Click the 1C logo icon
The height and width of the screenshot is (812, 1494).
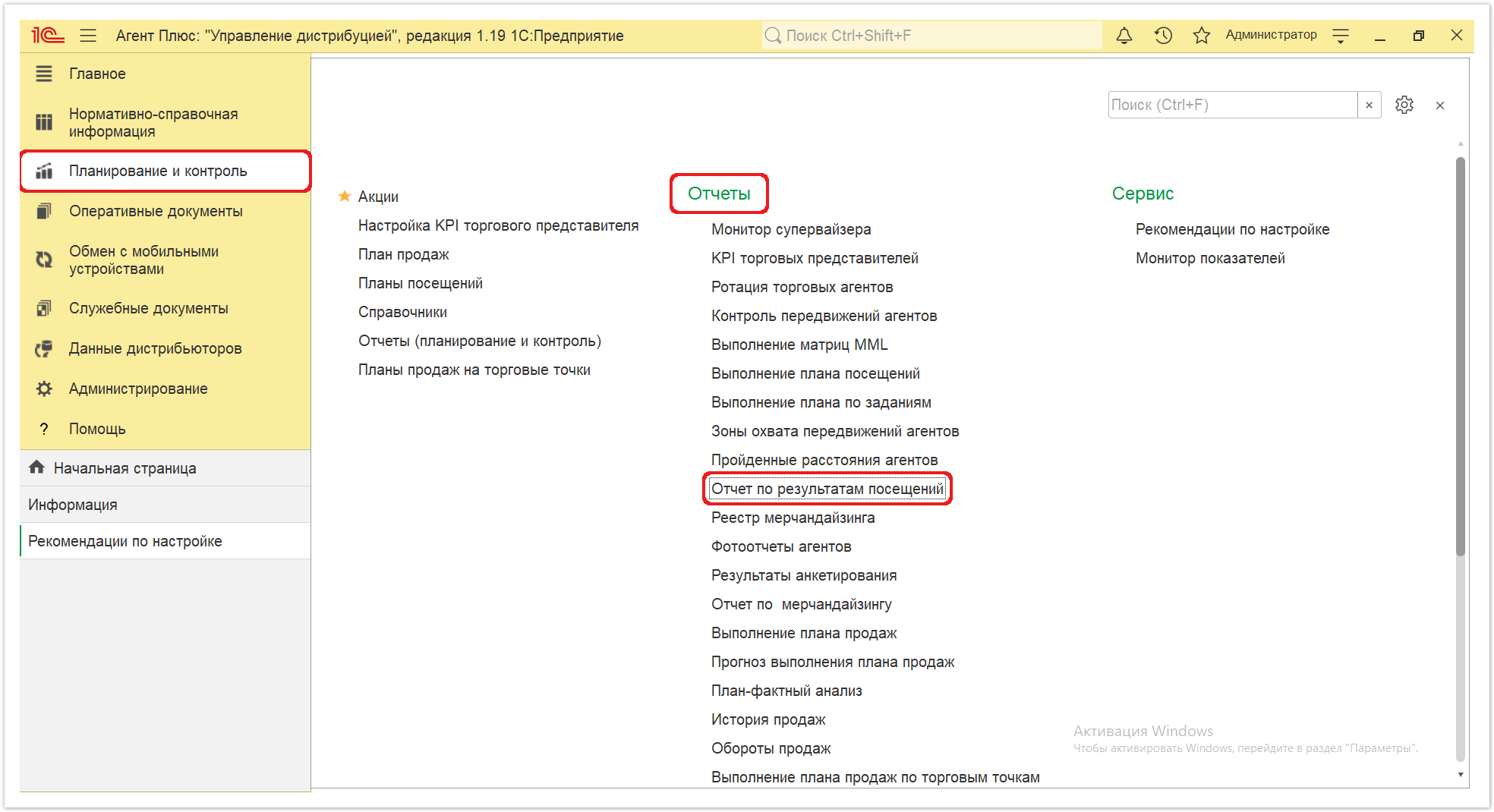[47, 35]
